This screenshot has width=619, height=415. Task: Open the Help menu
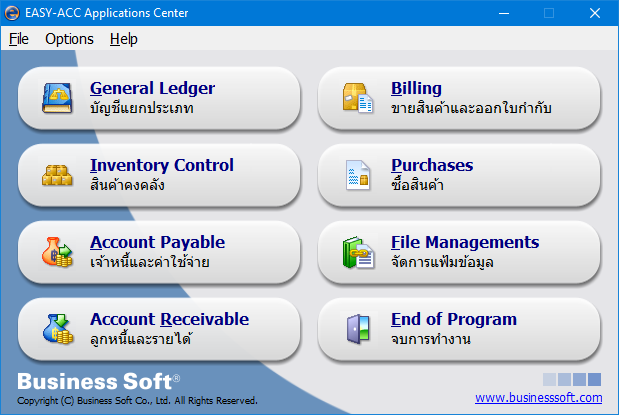124,39
